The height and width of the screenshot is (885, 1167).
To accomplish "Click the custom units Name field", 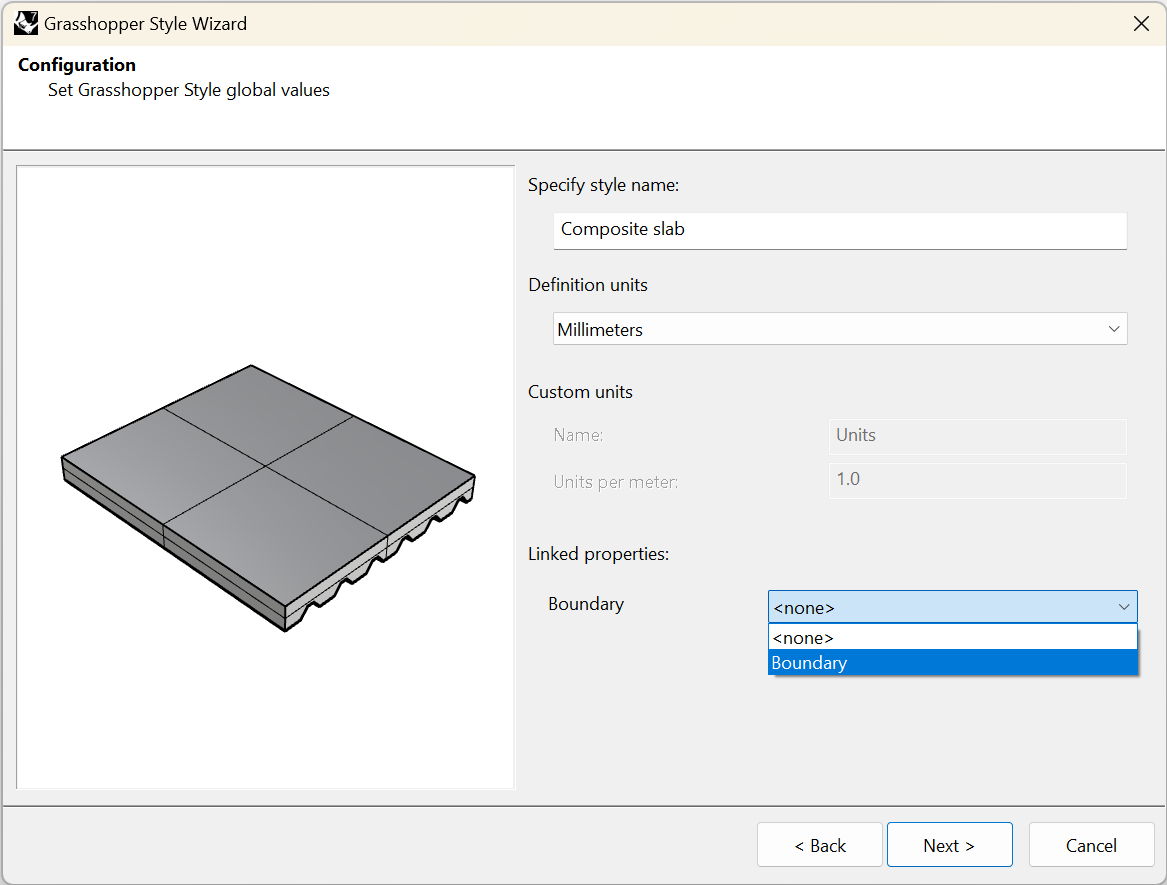I will [977, 436].
